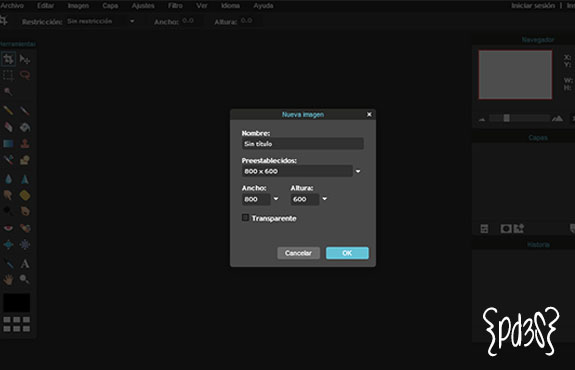Screen dimensions: 575x370
Task: Select the Pinch tool
Action: tap(25, 244)
